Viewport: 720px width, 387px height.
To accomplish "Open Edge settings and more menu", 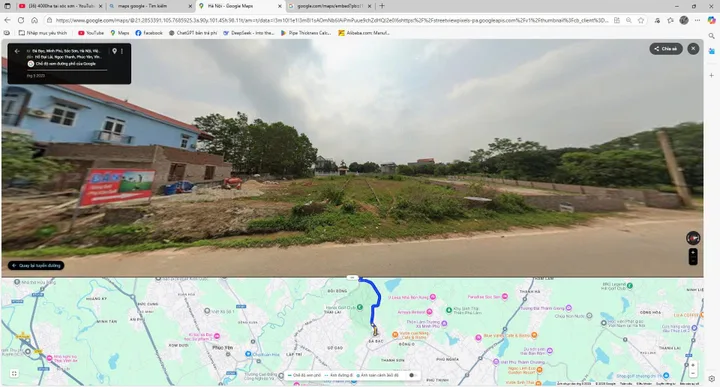I will pyautogui.click(x=697, y=20).
